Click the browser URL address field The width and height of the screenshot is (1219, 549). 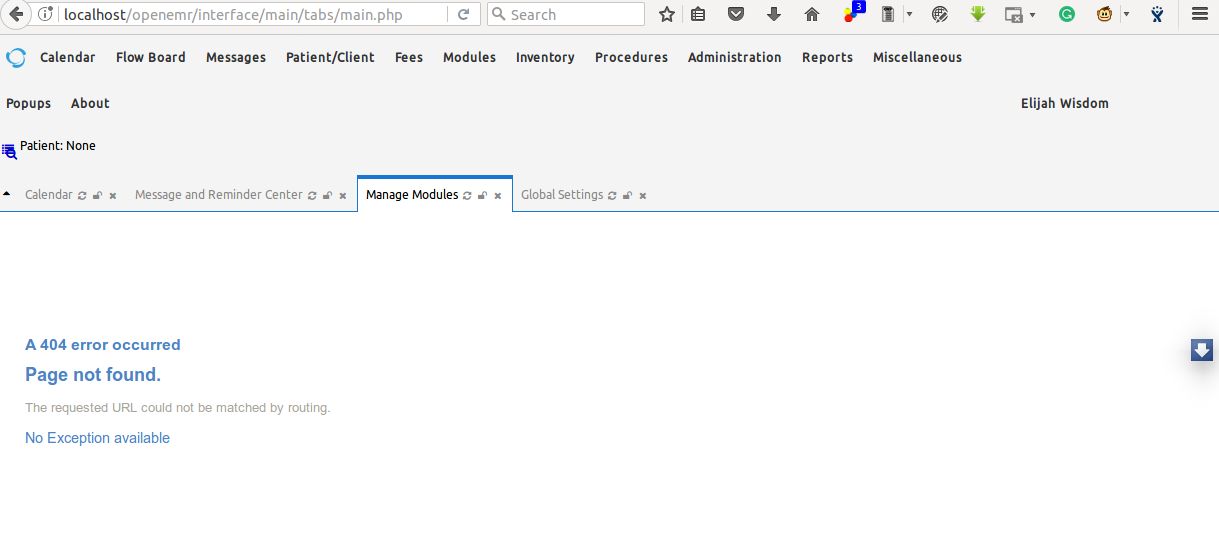tap(253, 15)
